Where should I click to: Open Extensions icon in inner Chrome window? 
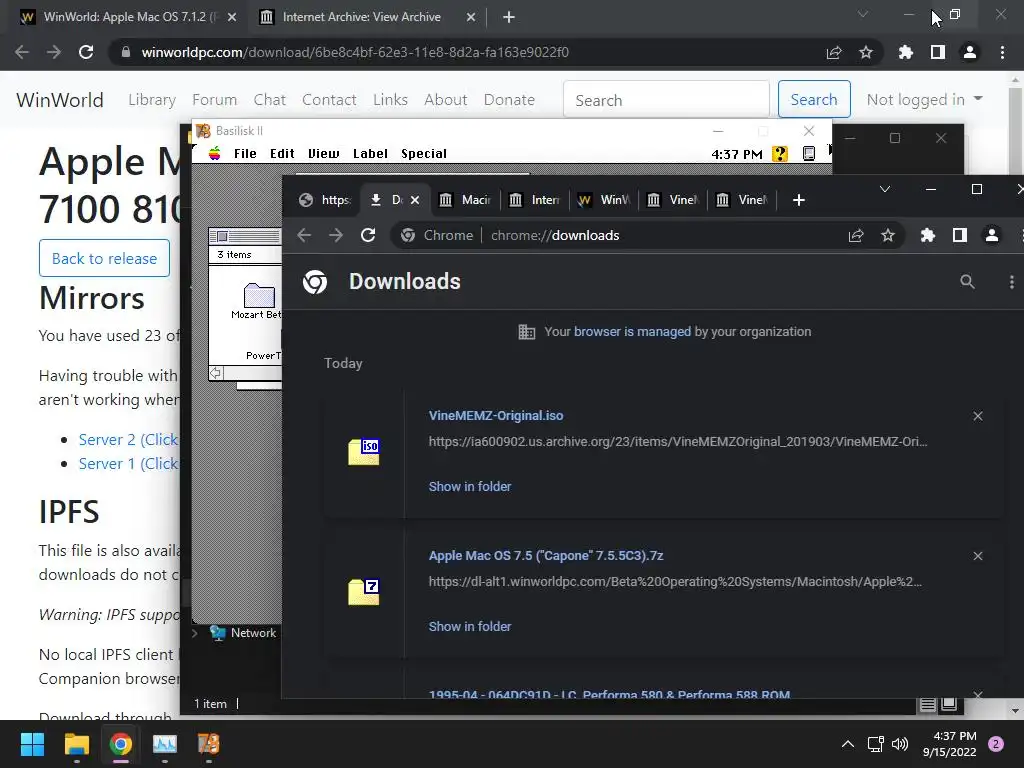coord(927,235)
